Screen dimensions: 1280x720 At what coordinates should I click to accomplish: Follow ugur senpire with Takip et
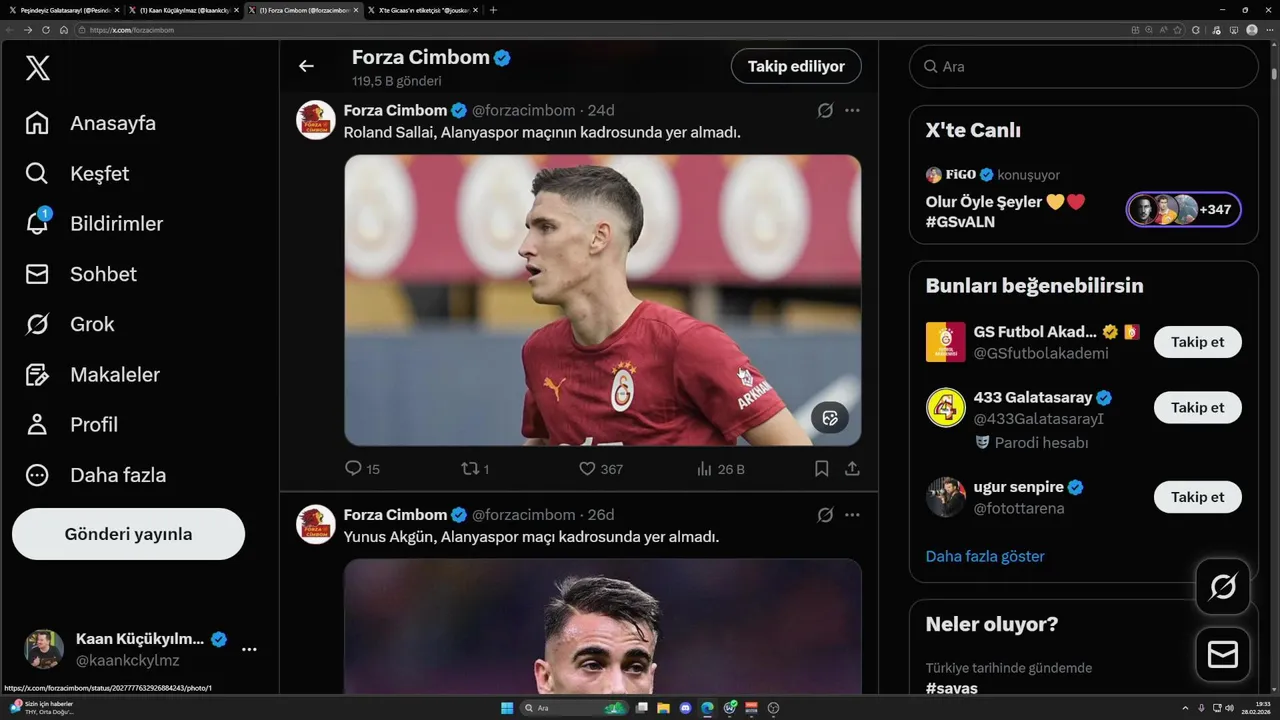click(x=1197, y=497)
